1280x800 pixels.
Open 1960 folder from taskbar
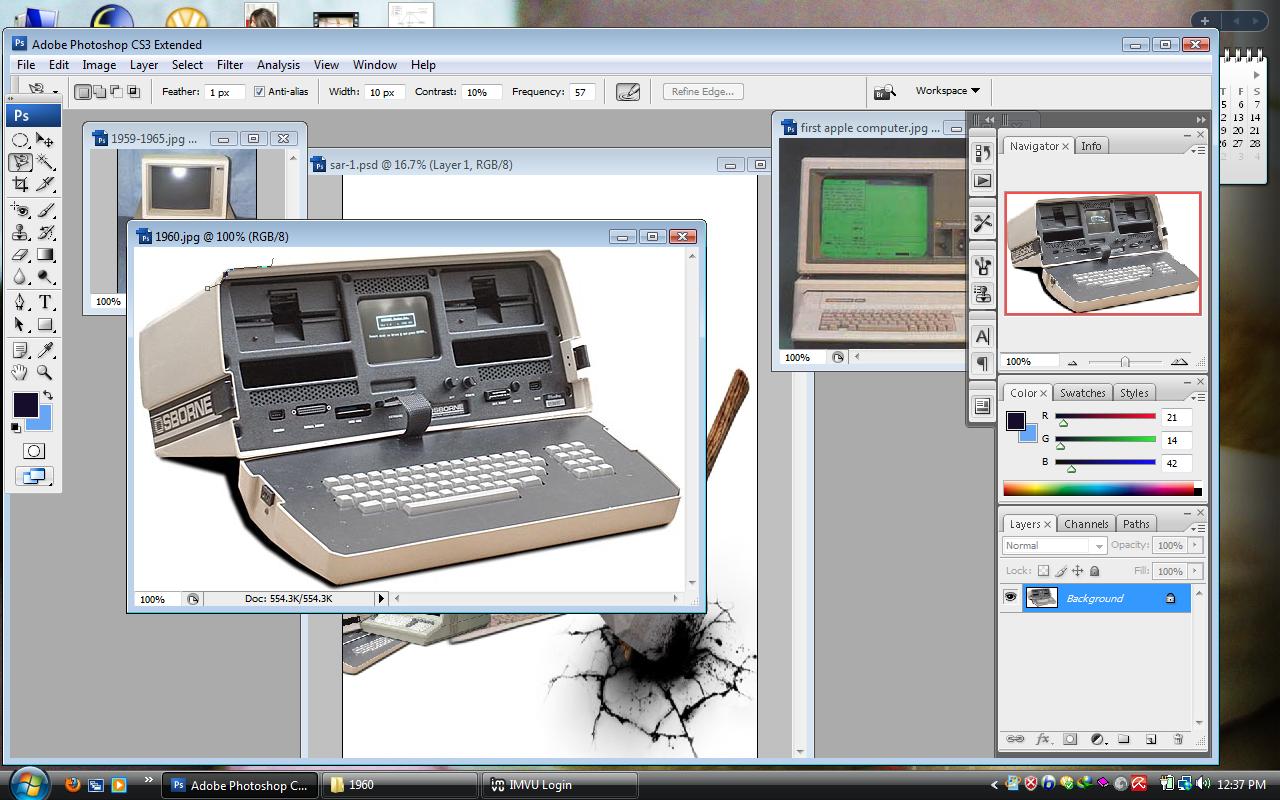tap(401, 785)
